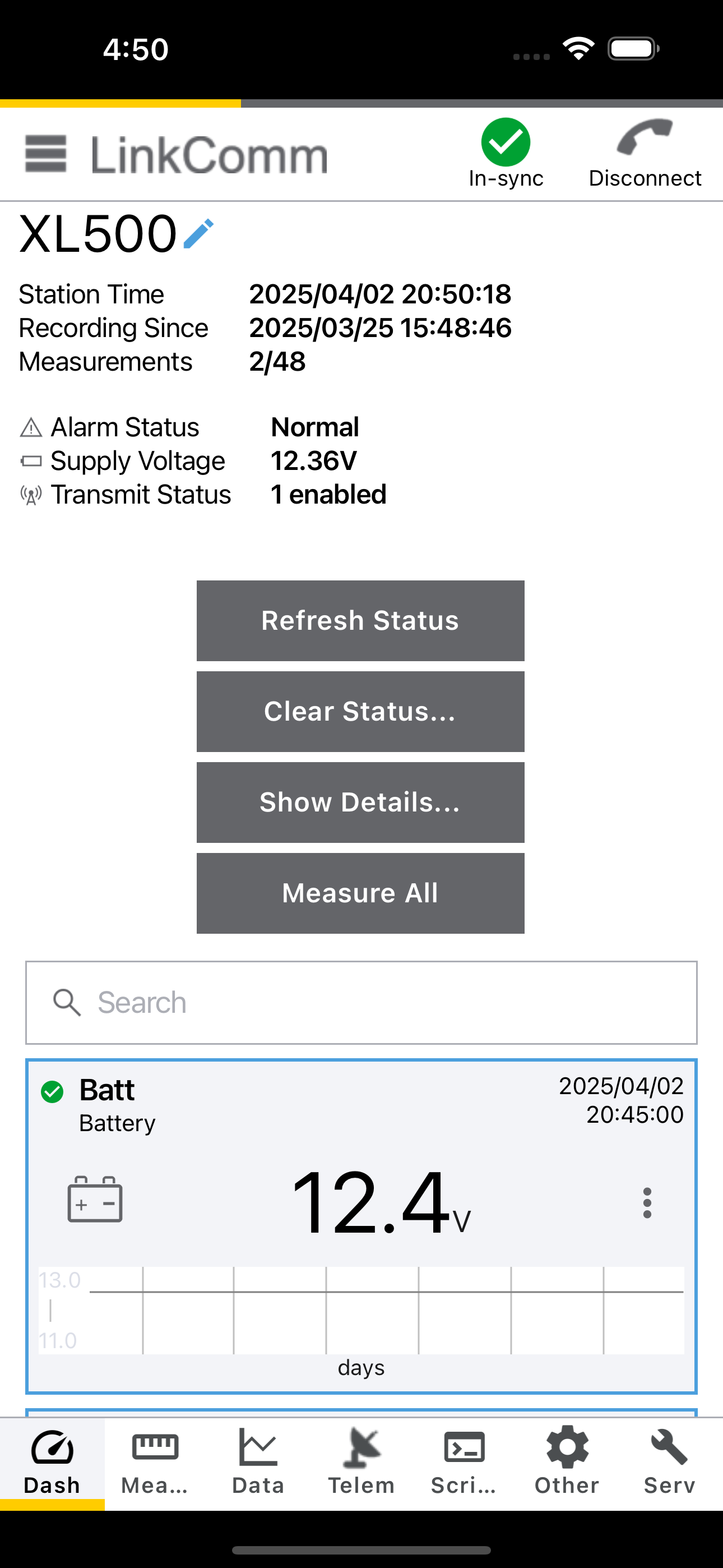The width and height of the screenshot is (723, 1568).
Task: Switch to the Measurements tab
Action: (155, 1463)
